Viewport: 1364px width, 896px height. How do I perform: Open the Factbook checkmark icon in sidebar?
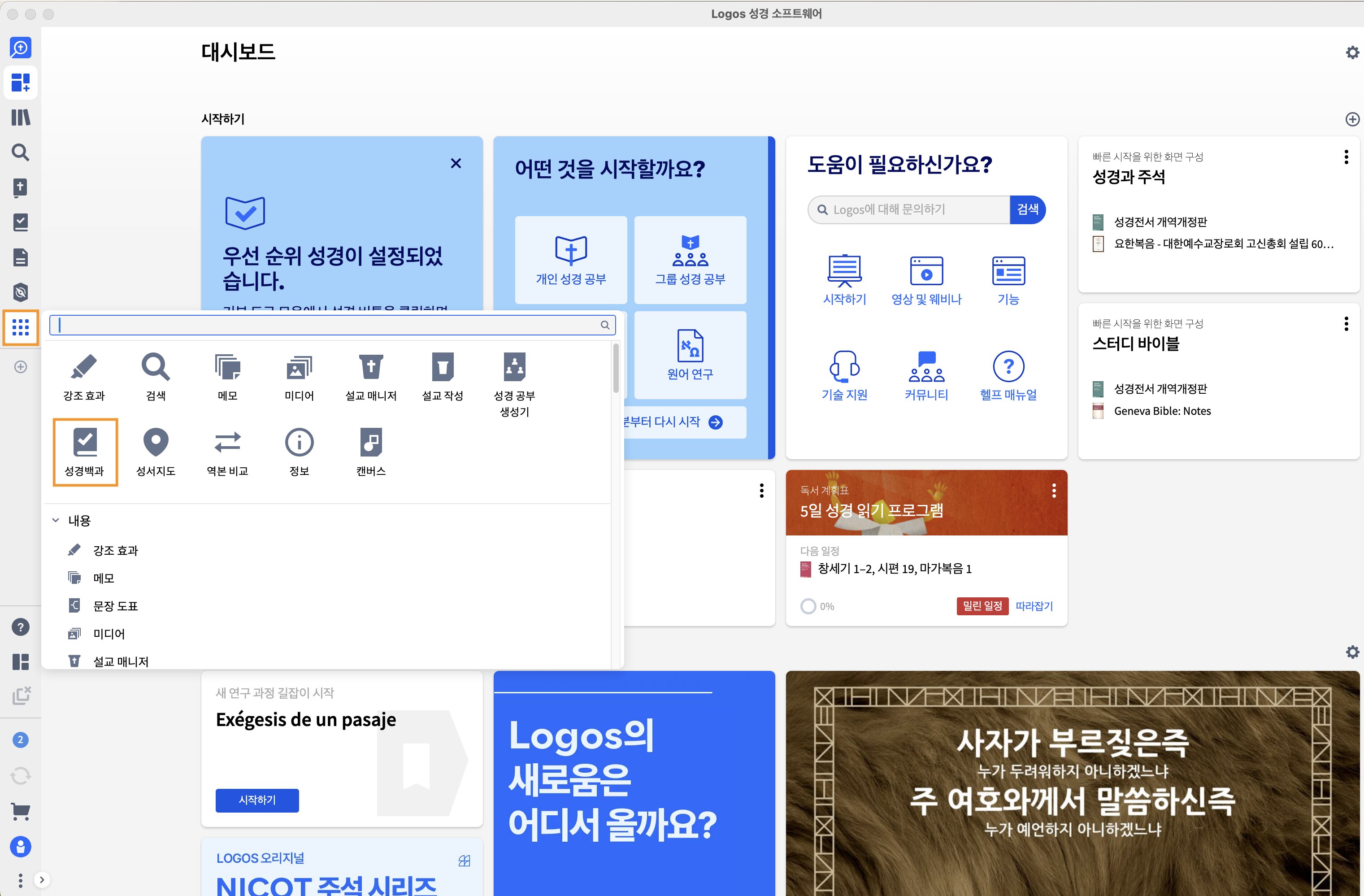[21, 222]
